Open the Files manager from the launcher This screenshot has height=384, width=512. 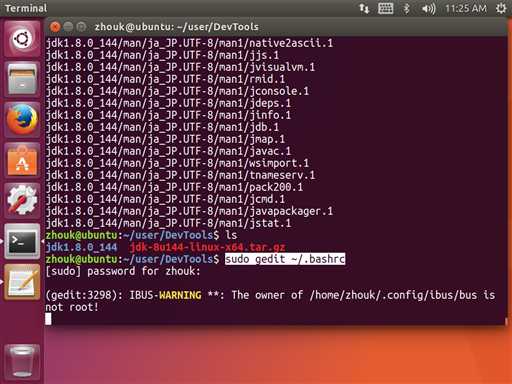(22, 79)
